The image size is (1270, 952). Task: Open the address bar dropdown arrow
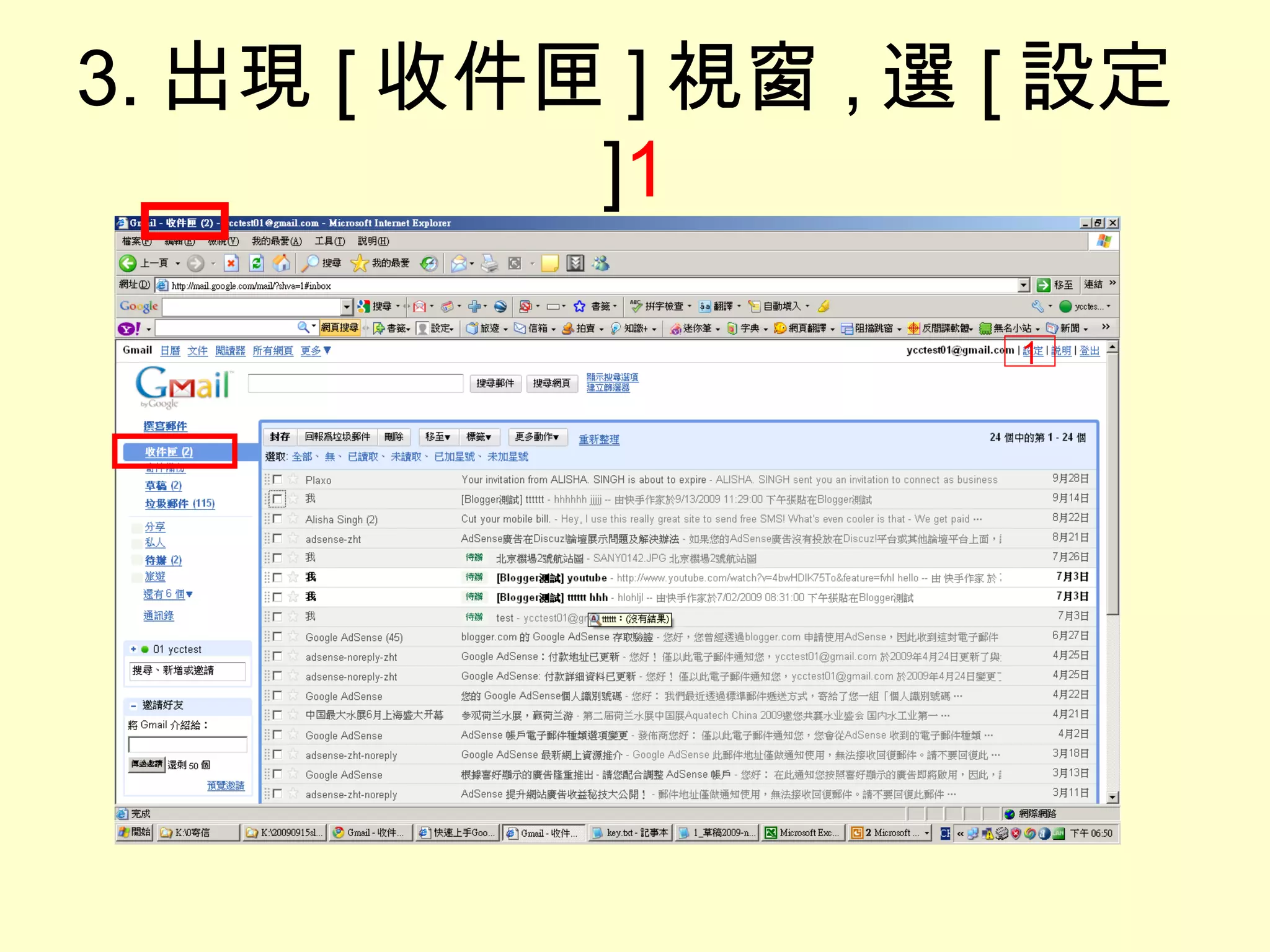point(1024,285)
